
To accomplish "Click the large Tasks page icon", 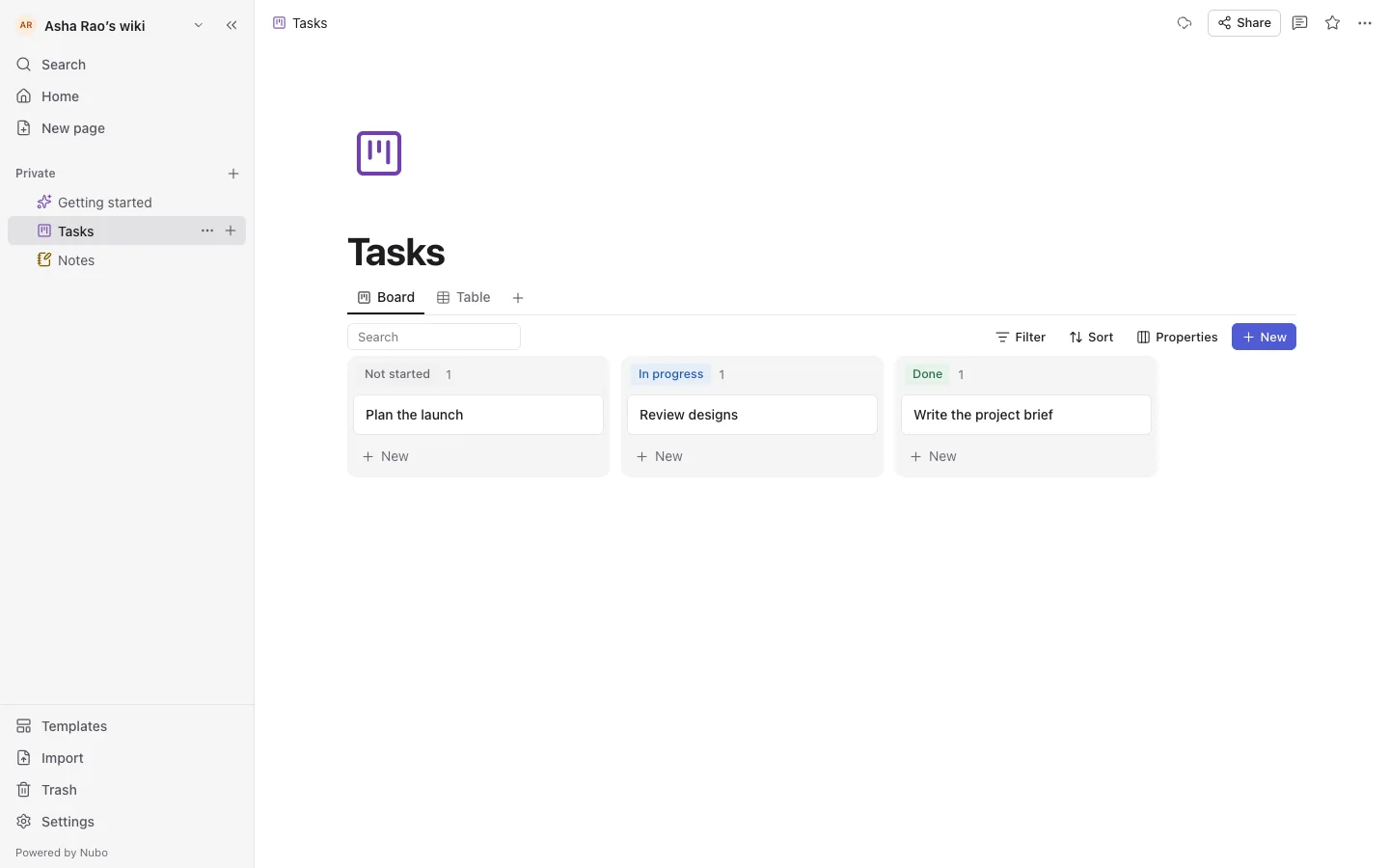I will 379,153.
